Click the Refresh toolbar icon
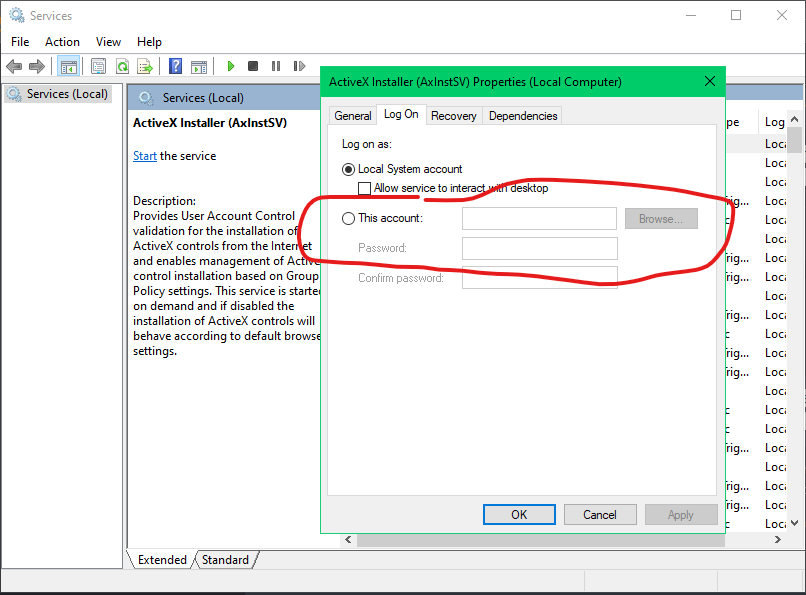Image resolution: width=806 pixels, height=595 pixels. pos(122,67)
